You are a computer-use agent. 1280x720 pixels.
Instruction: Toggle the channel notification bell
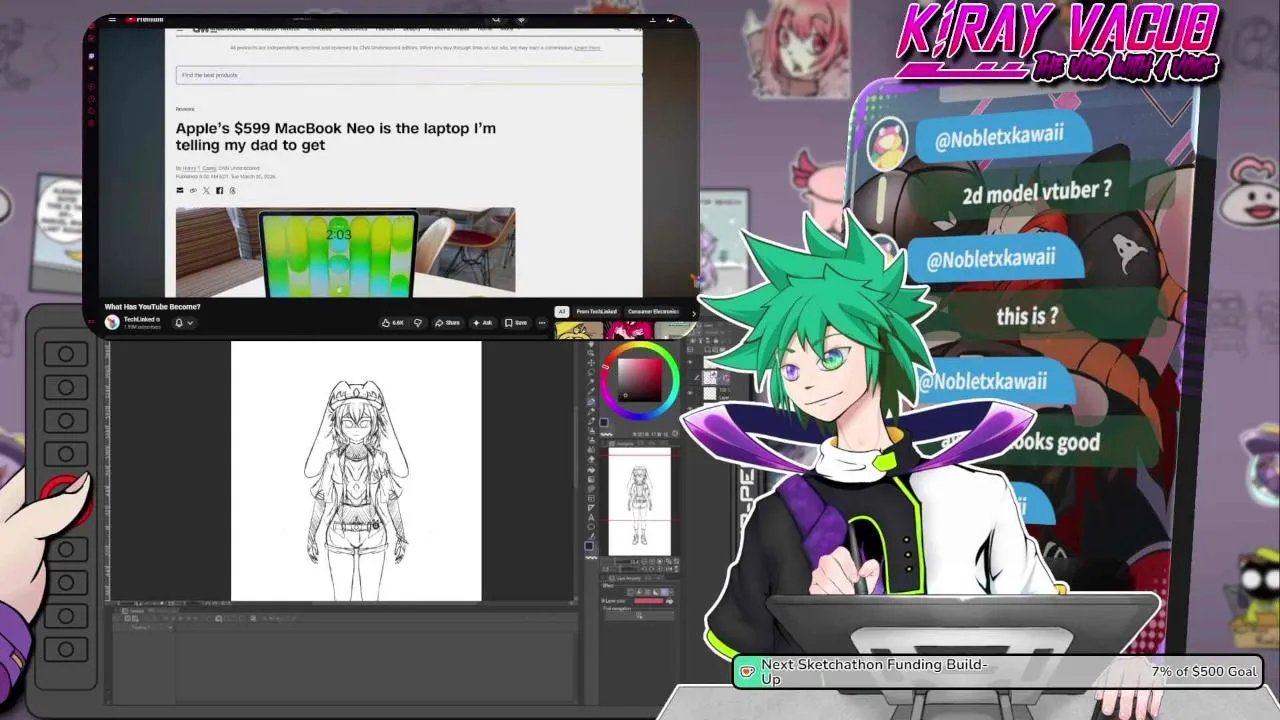tap(179, 323)
